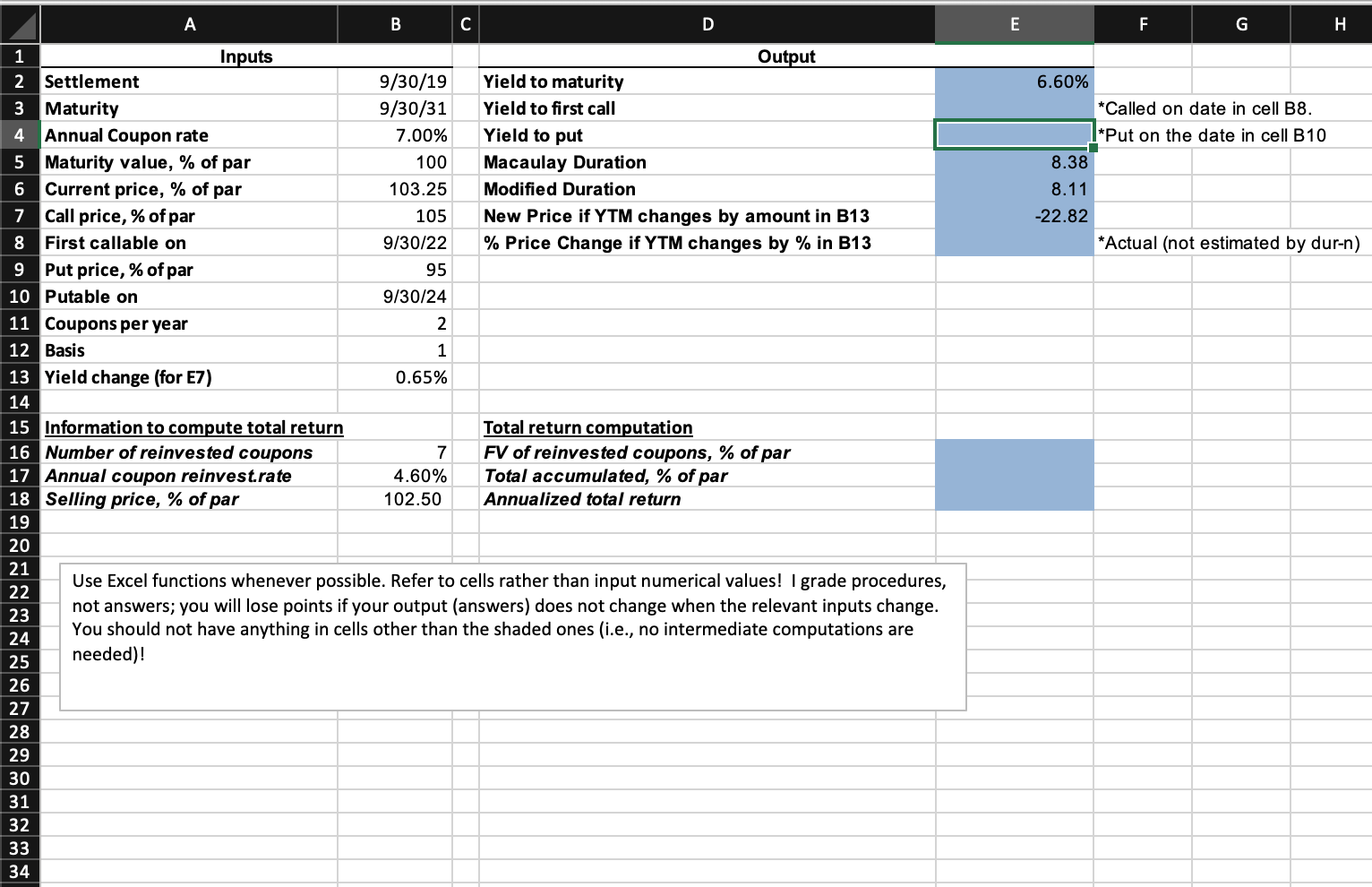
Task: Click '*Actual (not estimated by dur-n)' note
Action: (x=1229, y=243)
